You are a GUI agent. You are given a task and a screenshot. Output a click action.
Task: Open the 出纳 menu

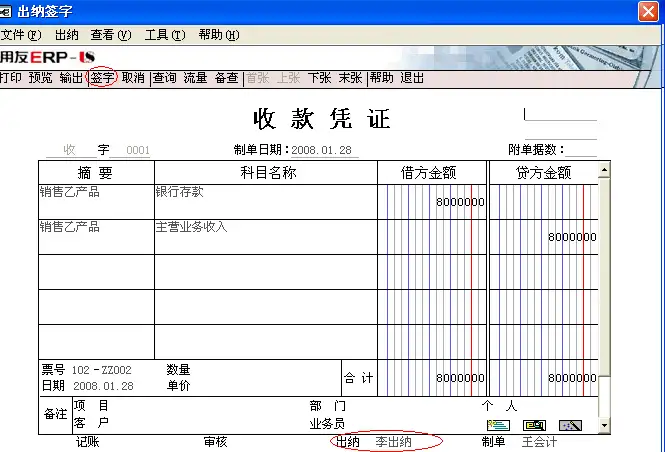[67, 35]
